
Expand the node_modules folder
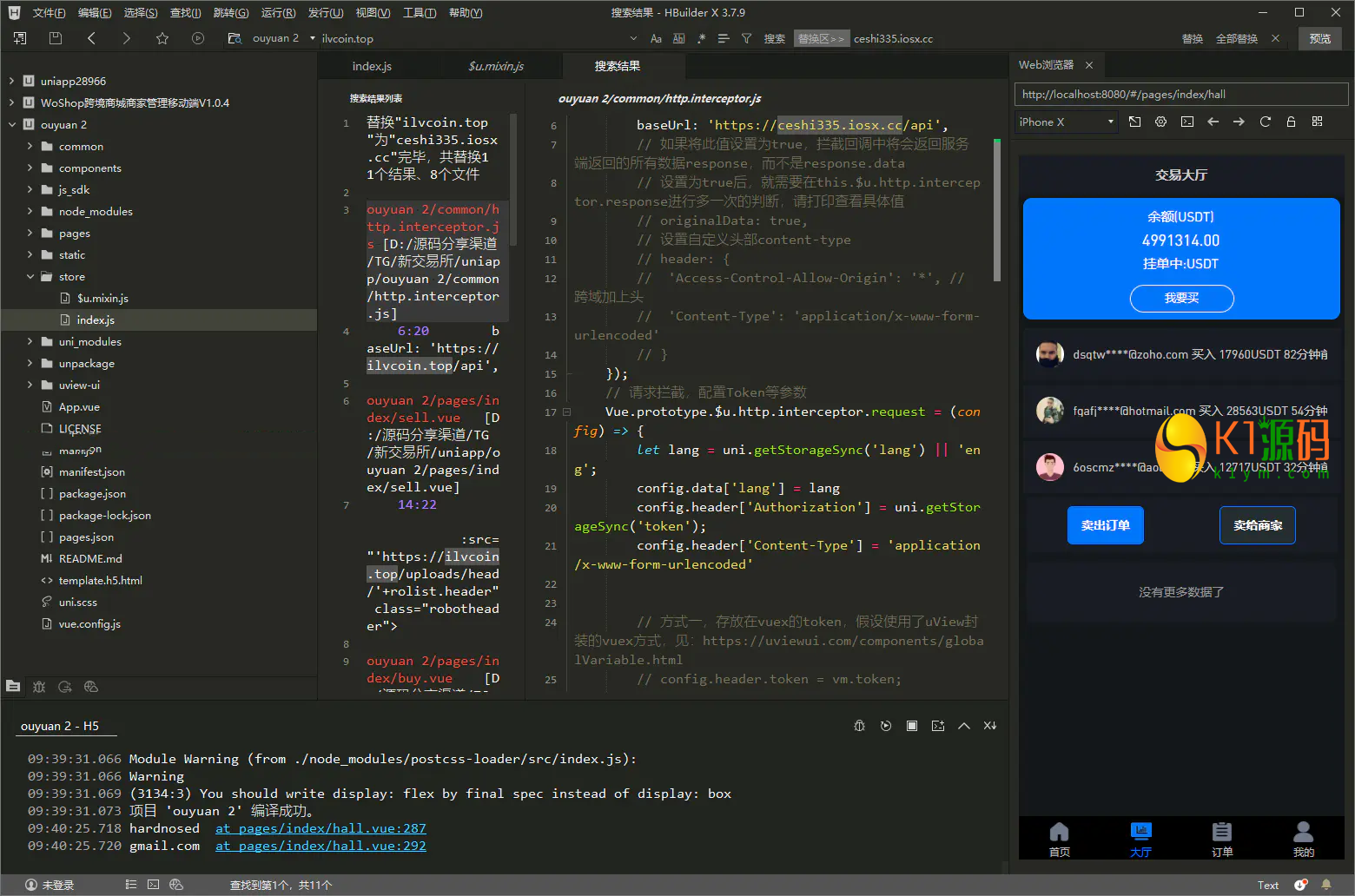30,212
